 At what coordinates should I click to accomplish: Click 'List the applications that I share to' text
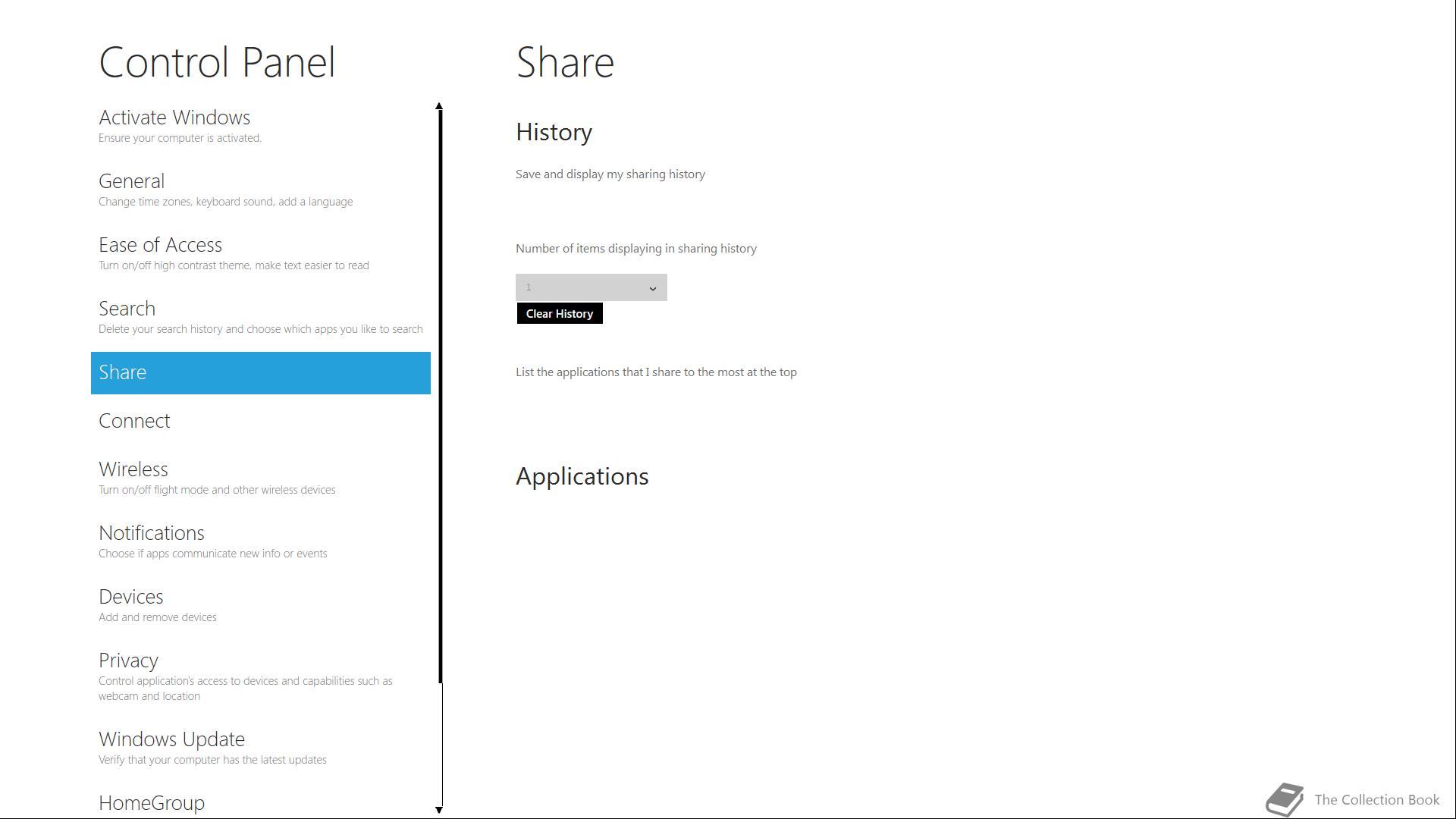[x=656, y=372]
